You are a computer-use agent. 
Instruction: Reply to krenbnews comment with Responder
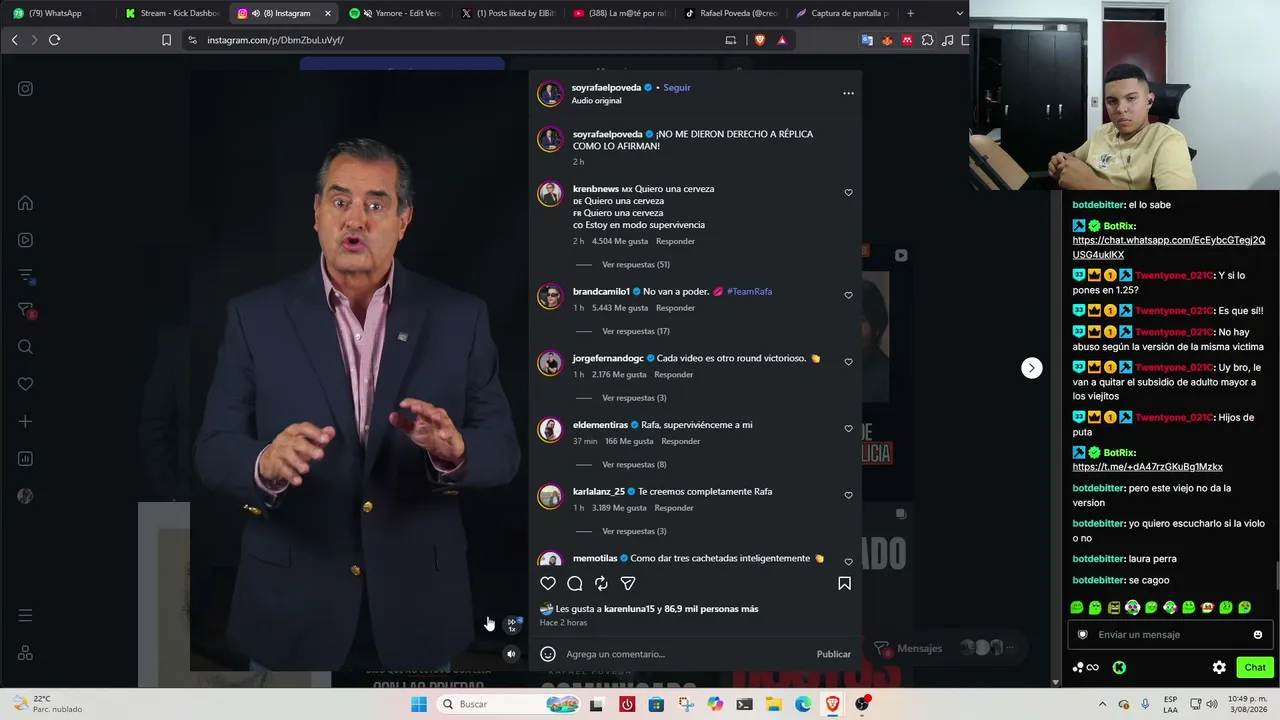(675, 241)
